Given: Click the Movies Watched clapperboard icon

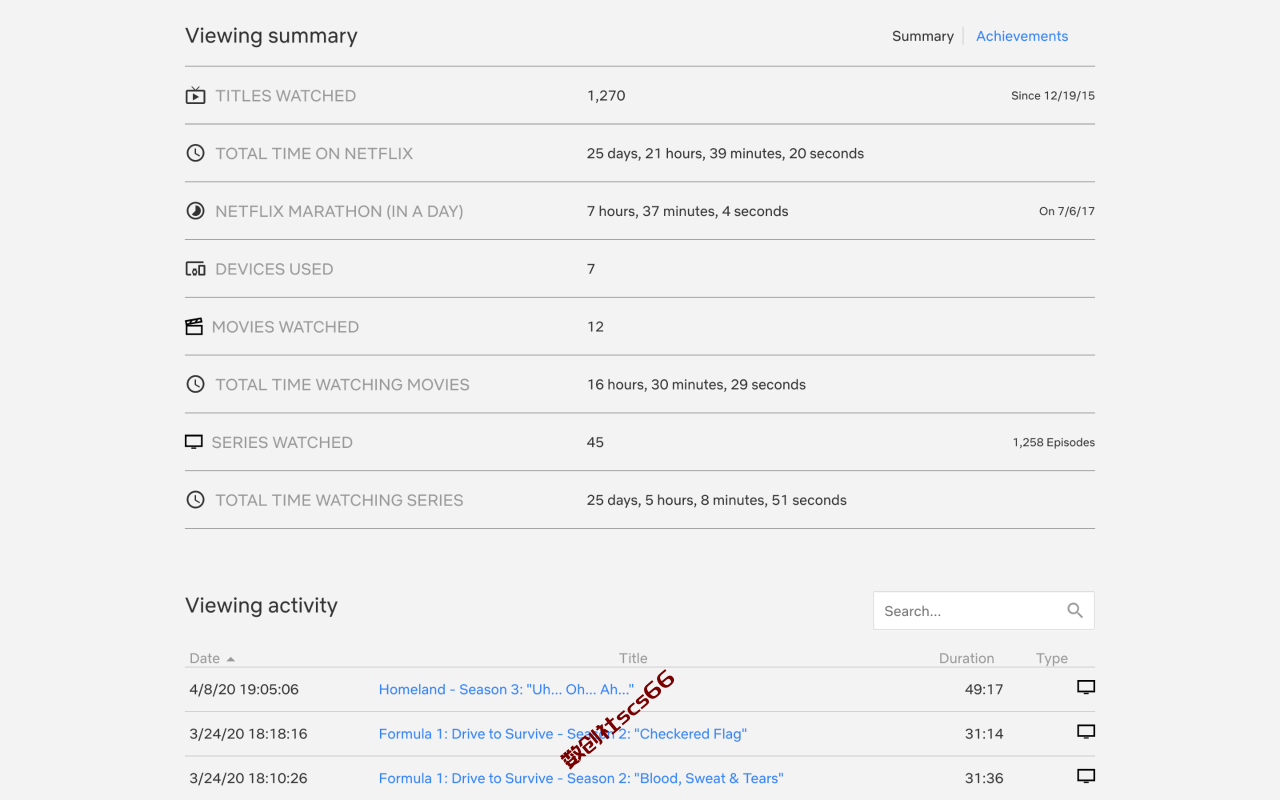Looking at the screenshot, I should point(194,327).
